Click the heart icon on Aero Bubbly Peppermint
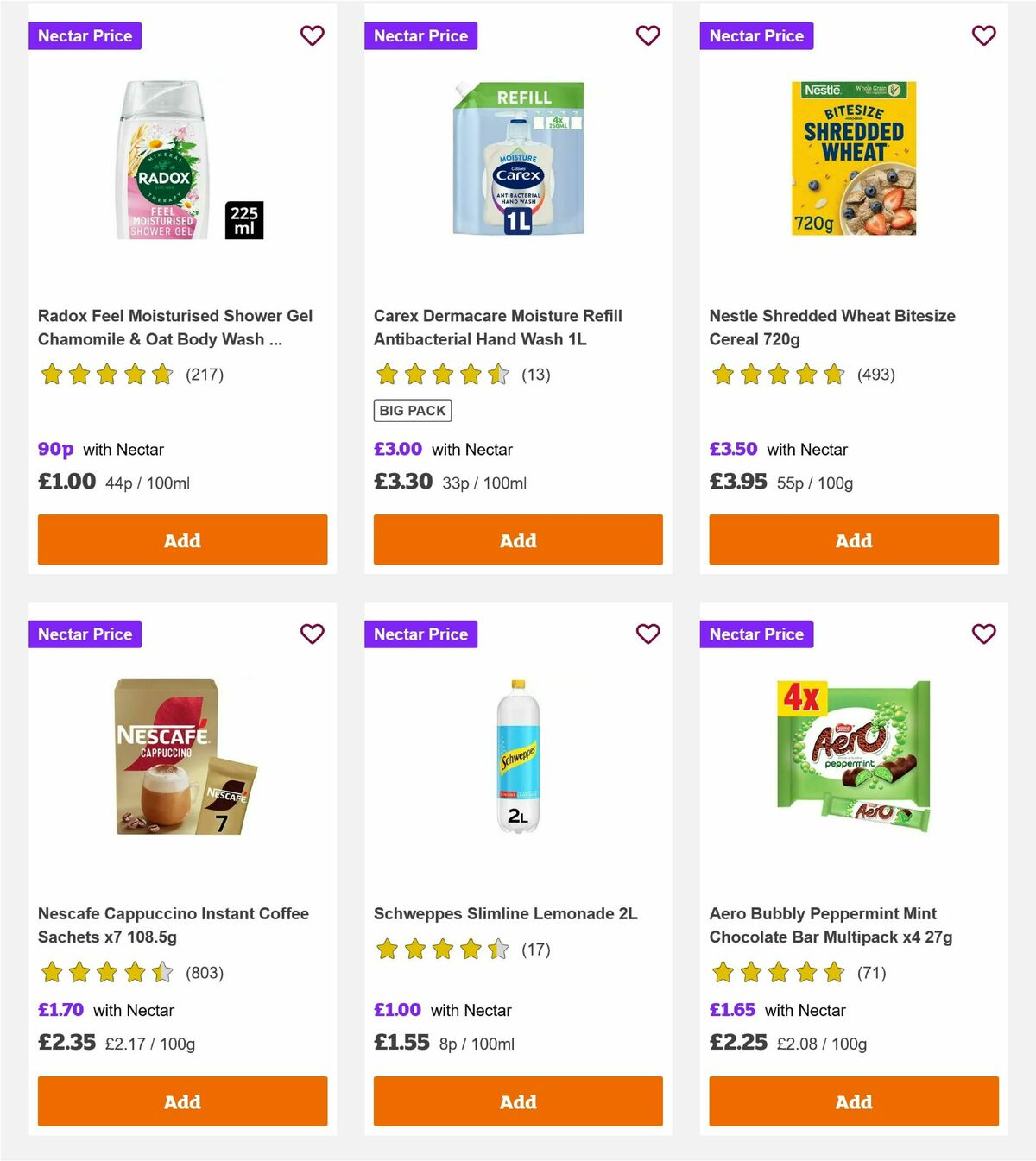Viewport: 1036px width, 1161px height. click(983, 634)
